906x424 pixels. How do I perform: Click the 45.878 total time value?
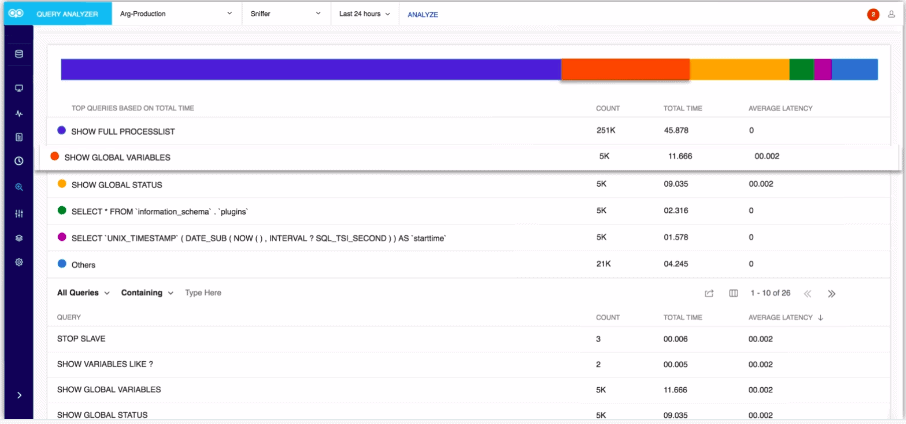point(676,131)
